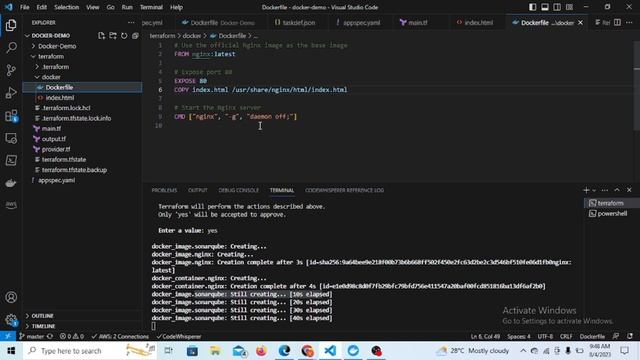Image resolution: width=640 pixels, height=360 pixels.
Task: Change CRLF end-of-line setting
Action: click(566, 336)
